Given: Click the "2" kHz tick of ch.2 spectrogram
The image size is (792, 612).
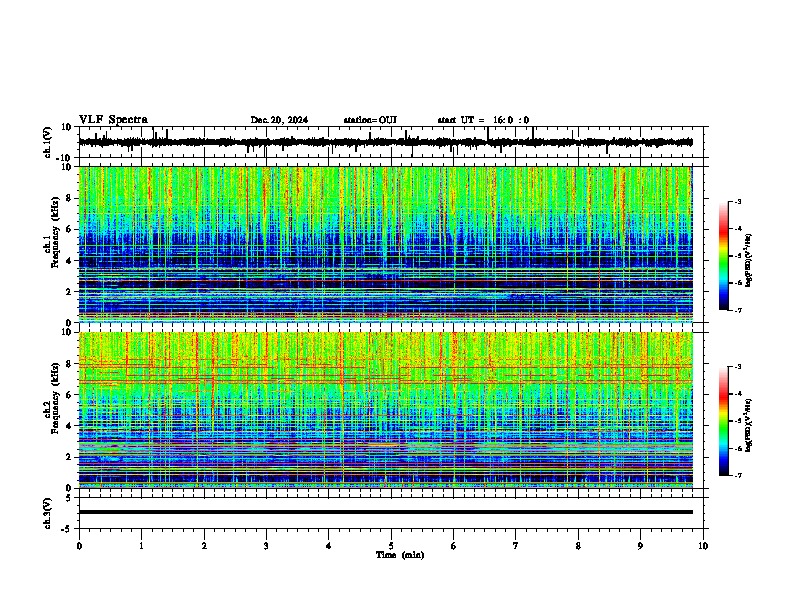Looking at the screenshot, I should click(x=69, y=457).
